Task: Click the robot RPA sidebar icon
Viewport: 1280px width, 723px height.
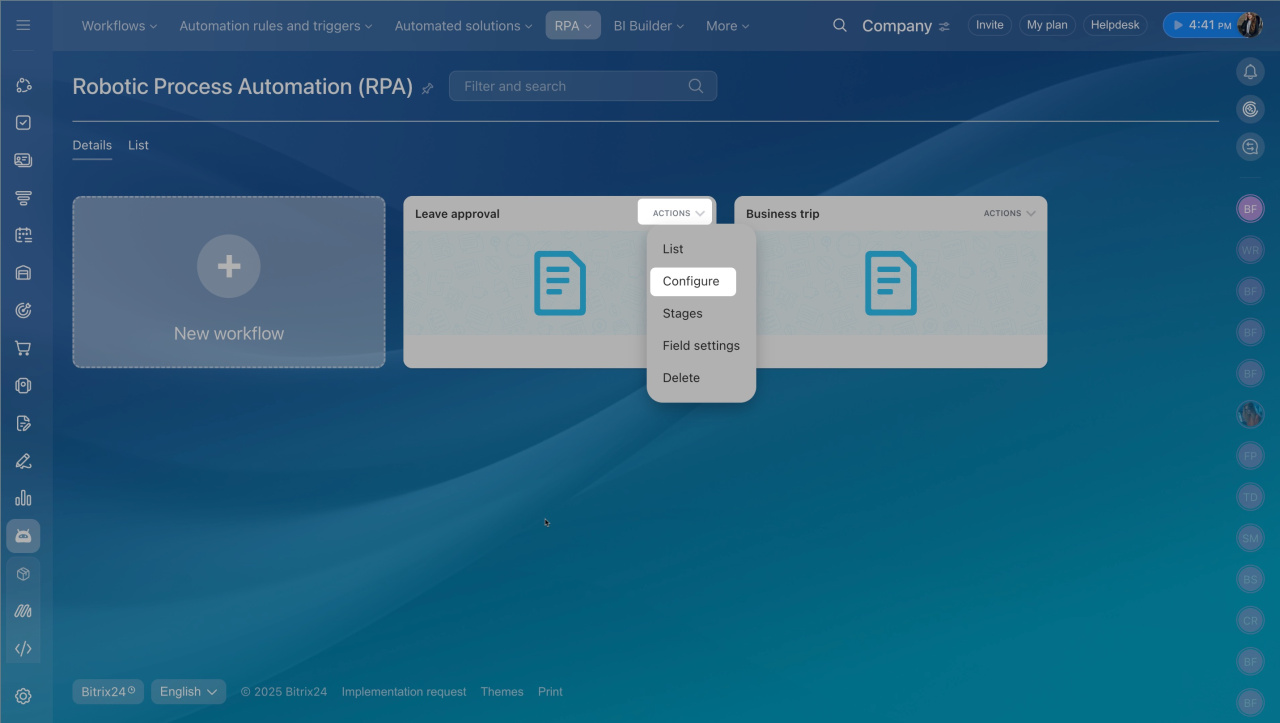Action: [x=23, y=536]
